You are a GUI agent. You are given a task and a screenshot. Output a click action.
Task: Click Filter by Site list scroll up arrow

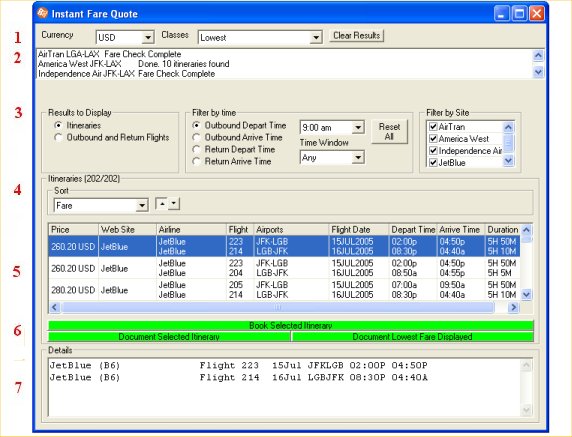508,127
